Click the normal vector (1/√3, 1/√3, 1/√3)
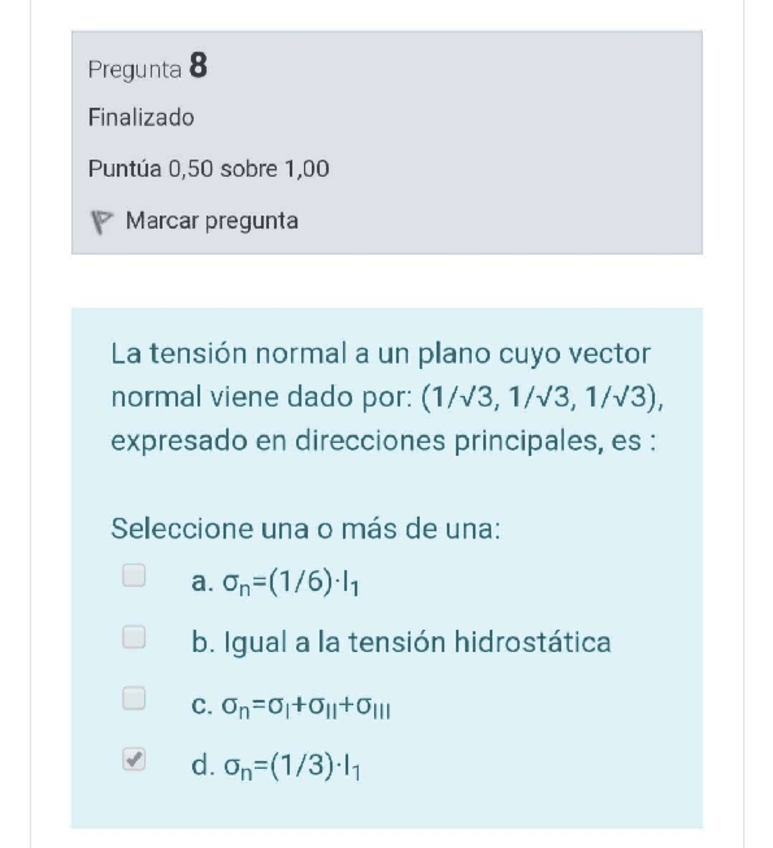 click(x=544, y=397)
